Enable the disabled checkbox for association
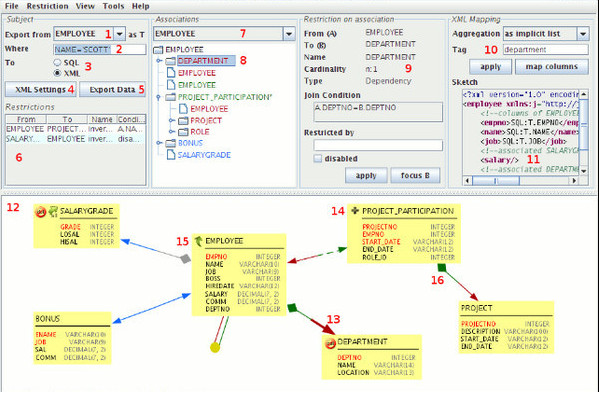599x395 pixels. pyautogui.click(x=317, y=159)
